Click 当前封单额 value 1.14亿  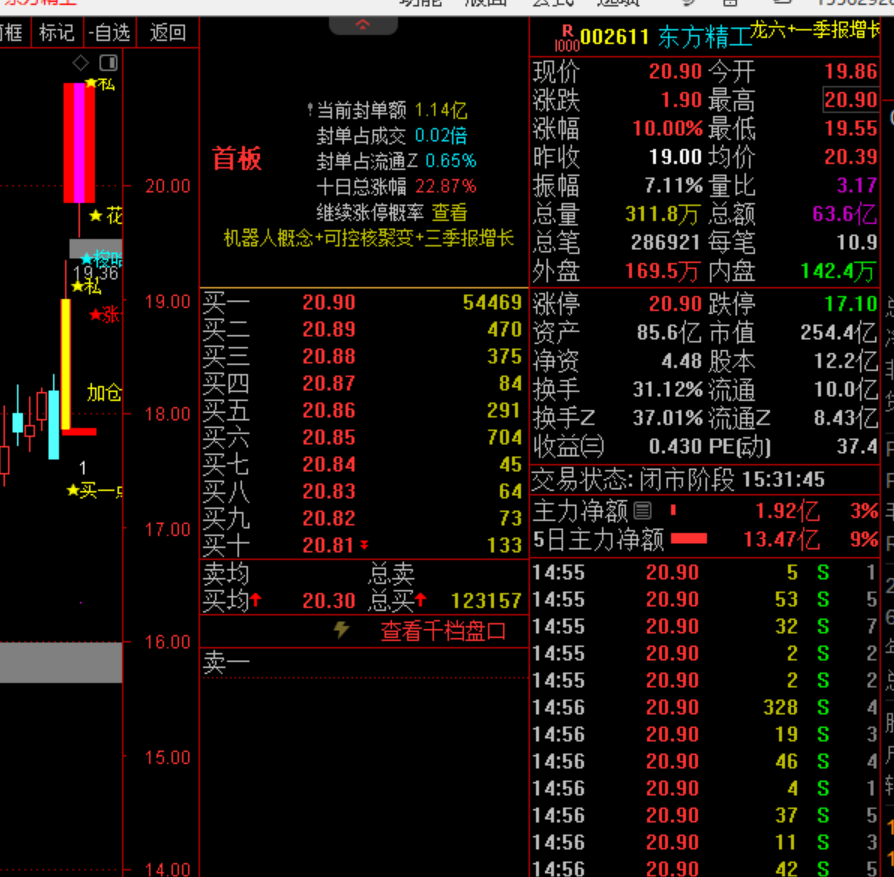(x=441, y=109)
